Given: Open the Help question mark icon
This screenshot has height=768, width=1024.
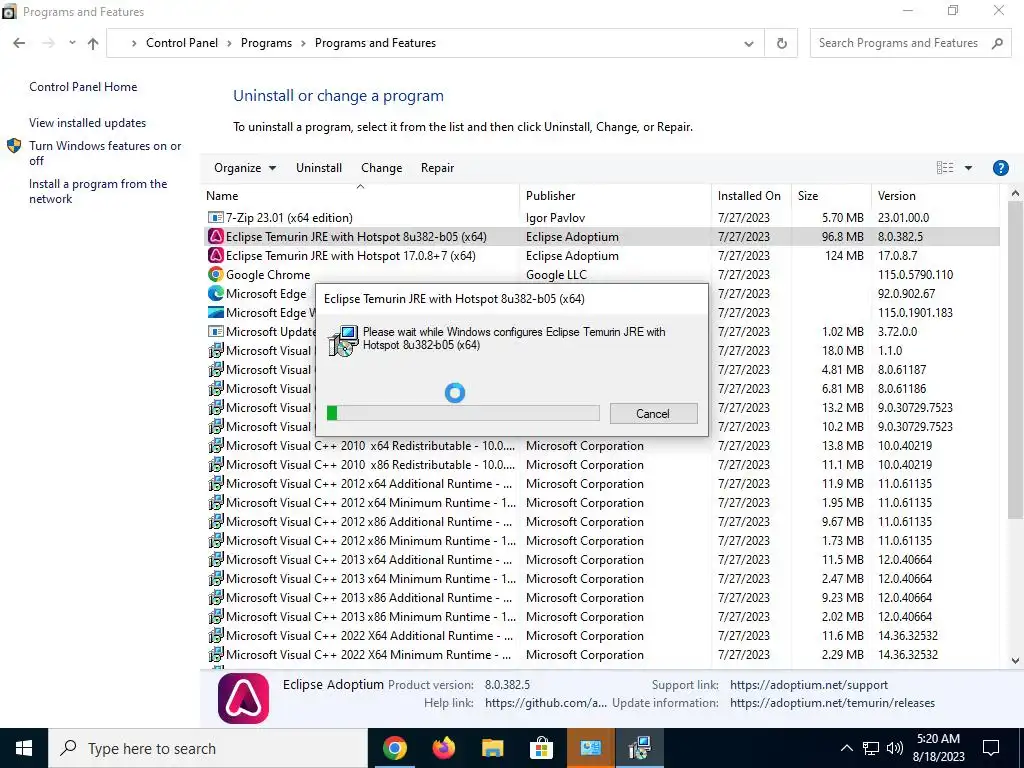Looking at the screenshot, I should 1000,168.
